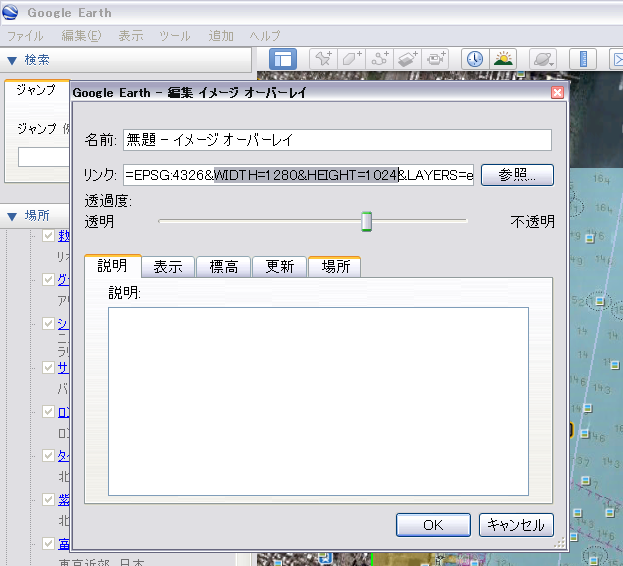
Task: Click in the 名前 name field
Action: [337, 140]
